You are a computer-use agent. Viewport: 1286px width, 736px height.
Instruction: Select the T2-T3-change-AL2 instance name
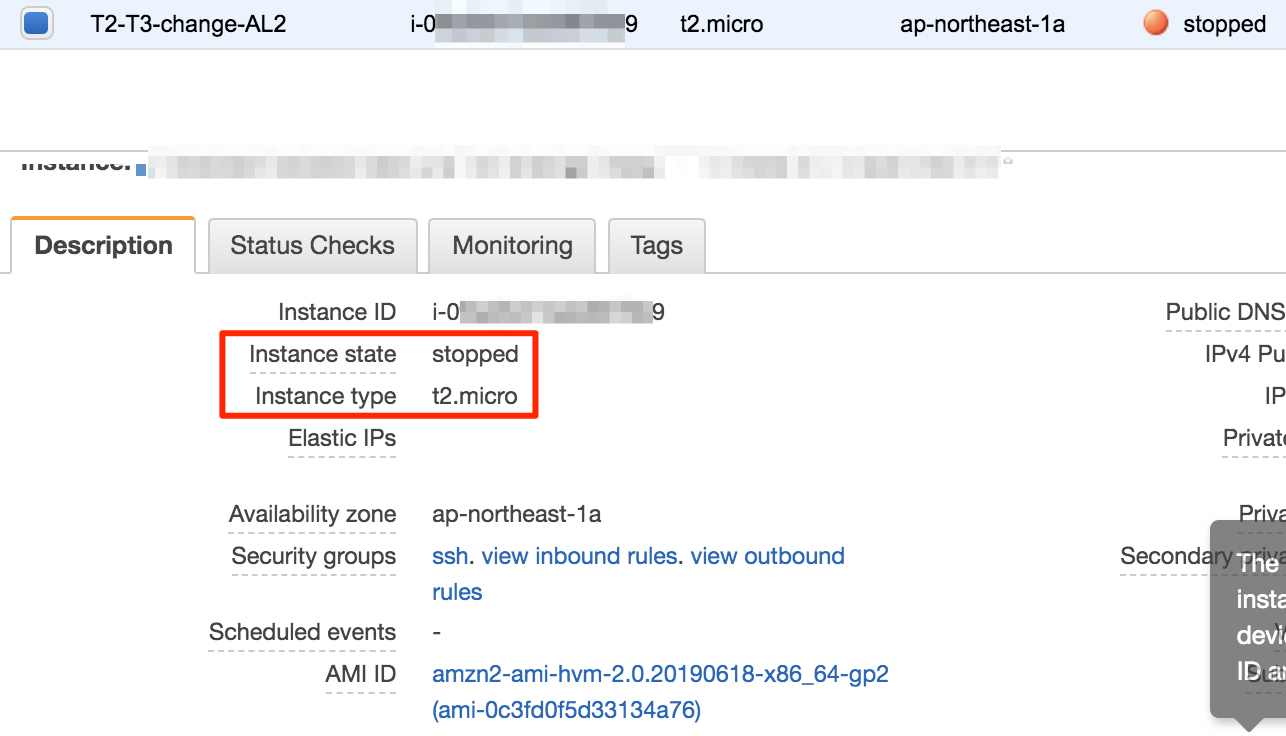point(189,24)
